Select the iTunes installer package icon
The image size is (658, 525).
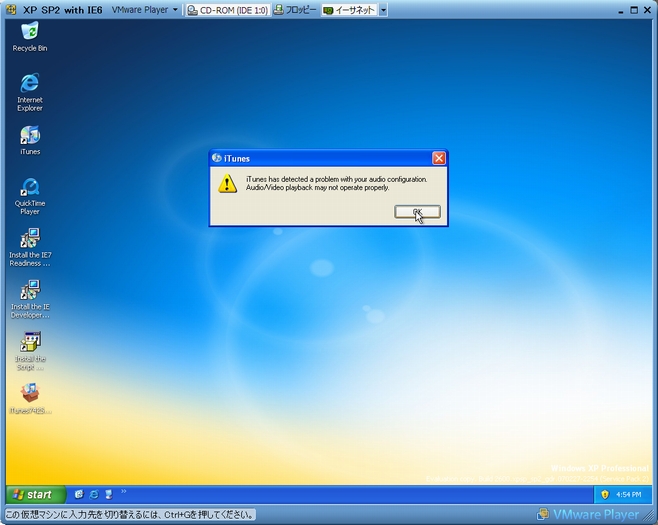pos(30,398)
